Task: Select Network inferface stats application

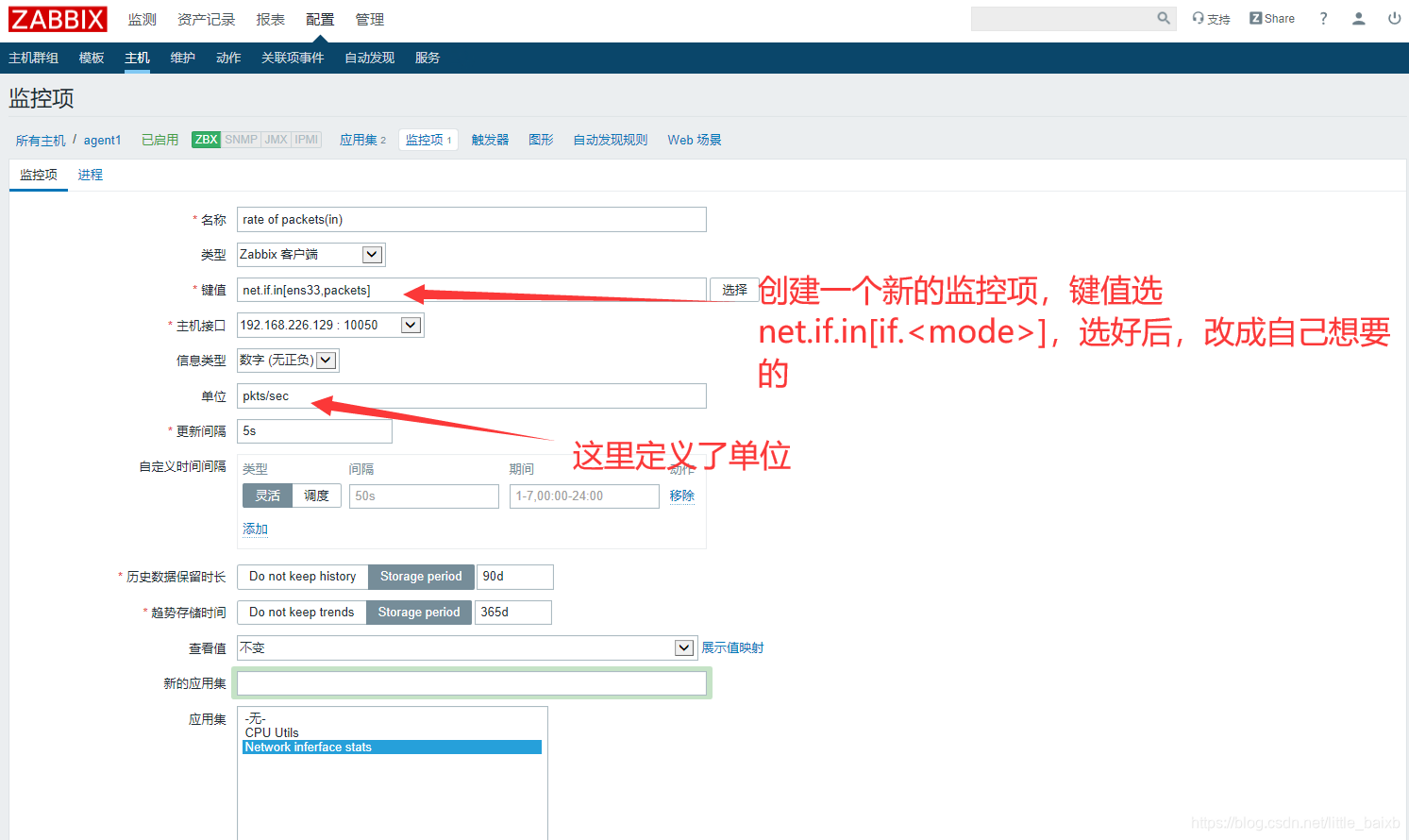Action: point(392,748)
